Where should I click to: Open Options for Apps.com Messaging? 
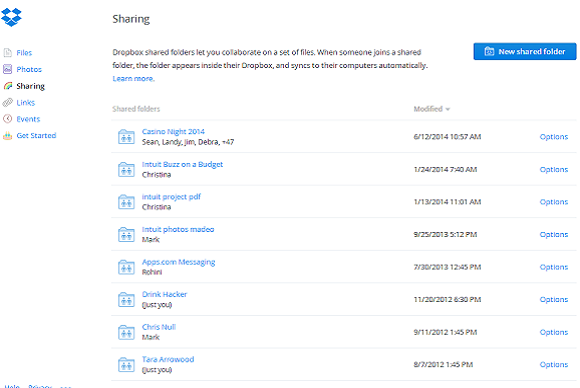pos(553,267)
